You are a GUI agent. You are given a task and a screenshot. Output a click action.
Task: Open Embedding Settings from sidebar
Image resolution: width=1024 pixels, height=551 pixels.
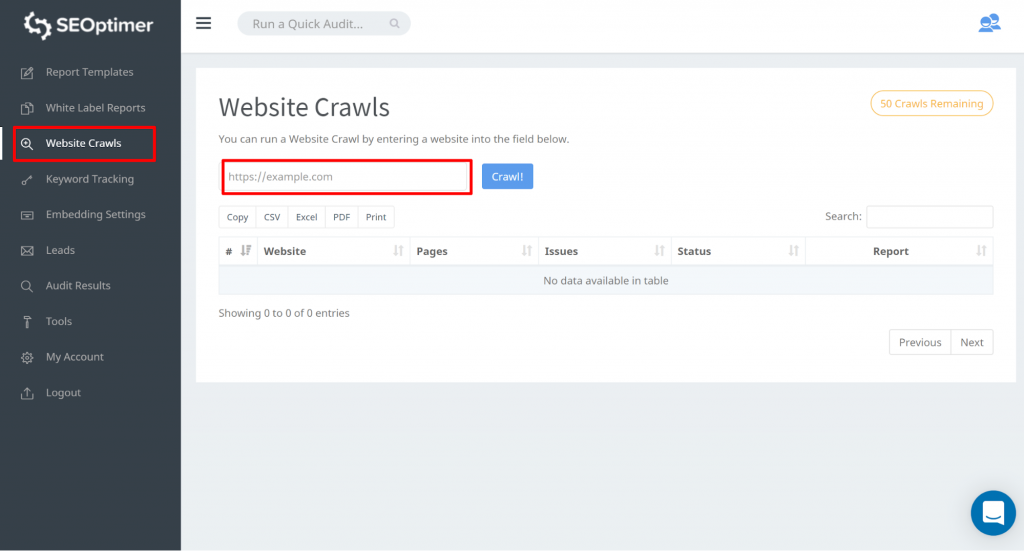pyautogui.click(x=95, y=215)
